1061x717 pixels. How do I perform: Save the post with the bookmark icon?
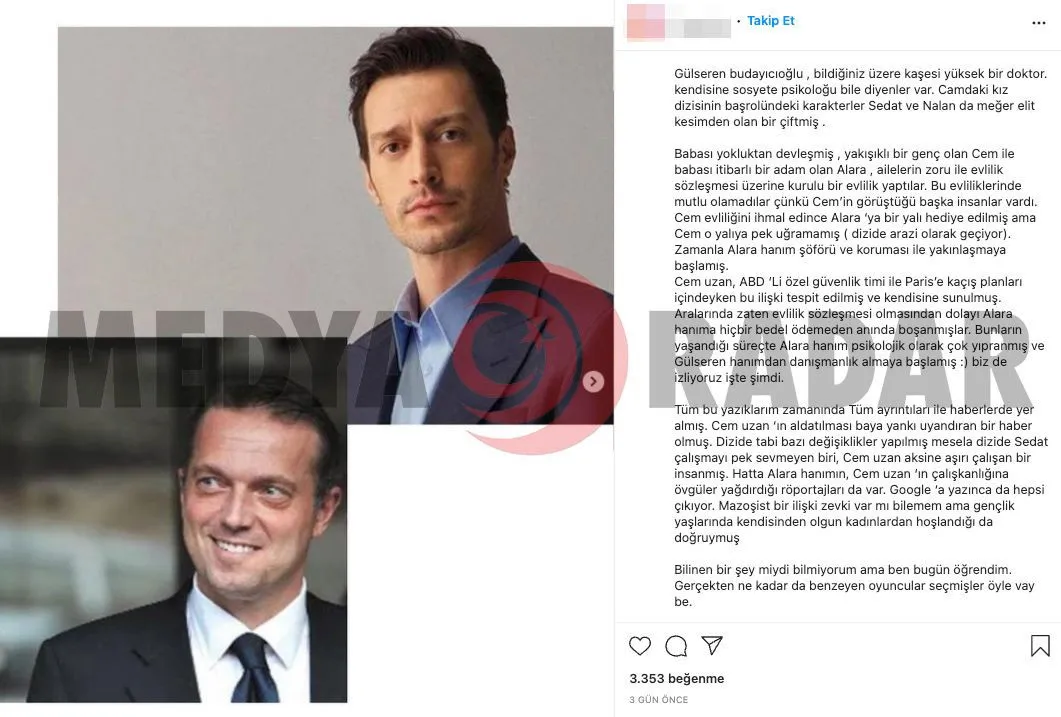(1040, 646)
